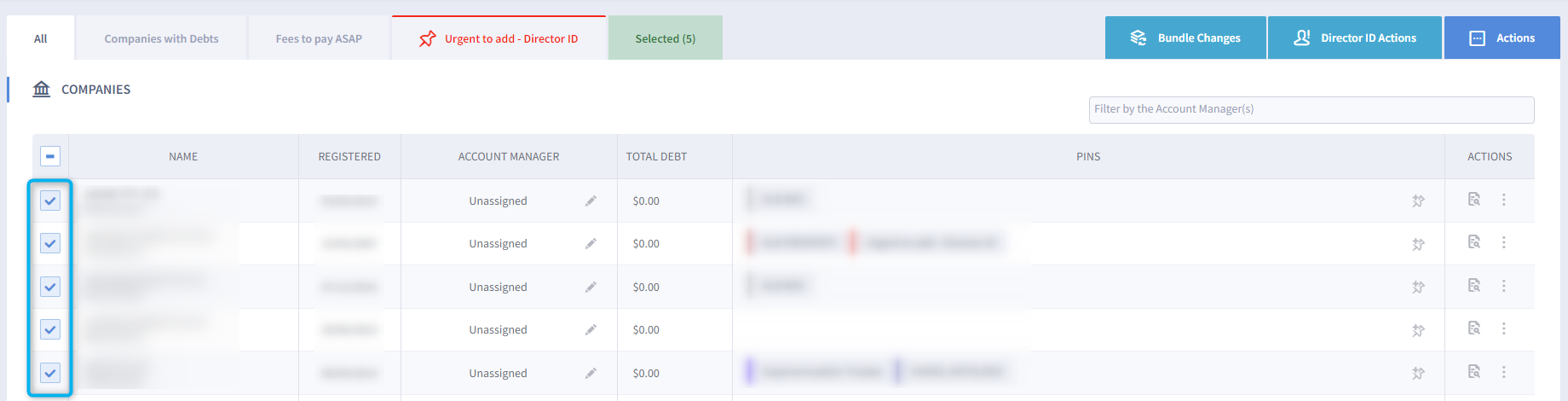Viewport: 1568px width, 401px height.
Task: Click pin icon in third company row
Action: [x=1418, y=288]
